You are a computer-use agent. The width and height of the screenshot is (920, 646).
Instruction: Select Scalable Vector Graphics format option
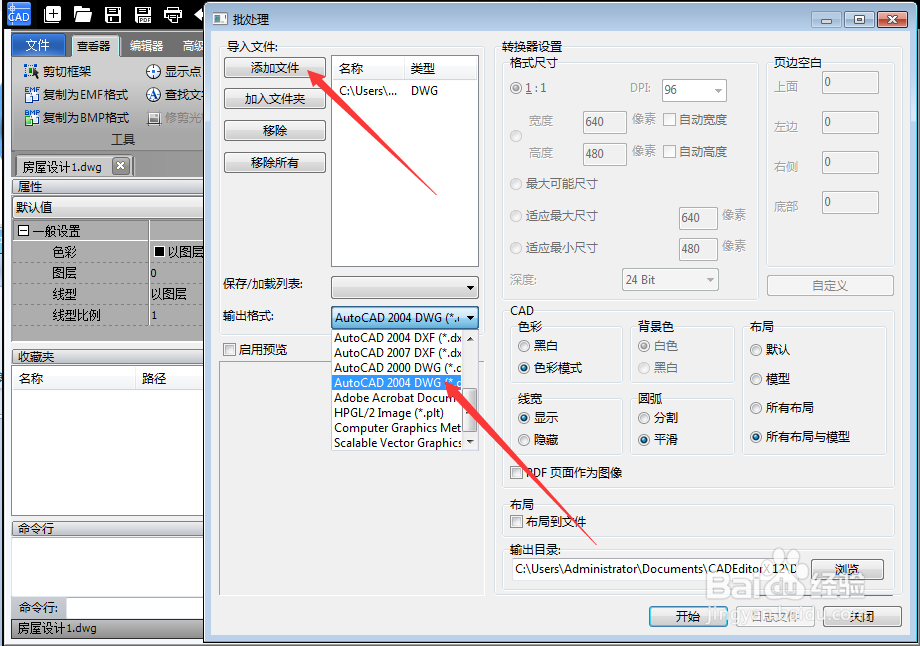point(397,443)
